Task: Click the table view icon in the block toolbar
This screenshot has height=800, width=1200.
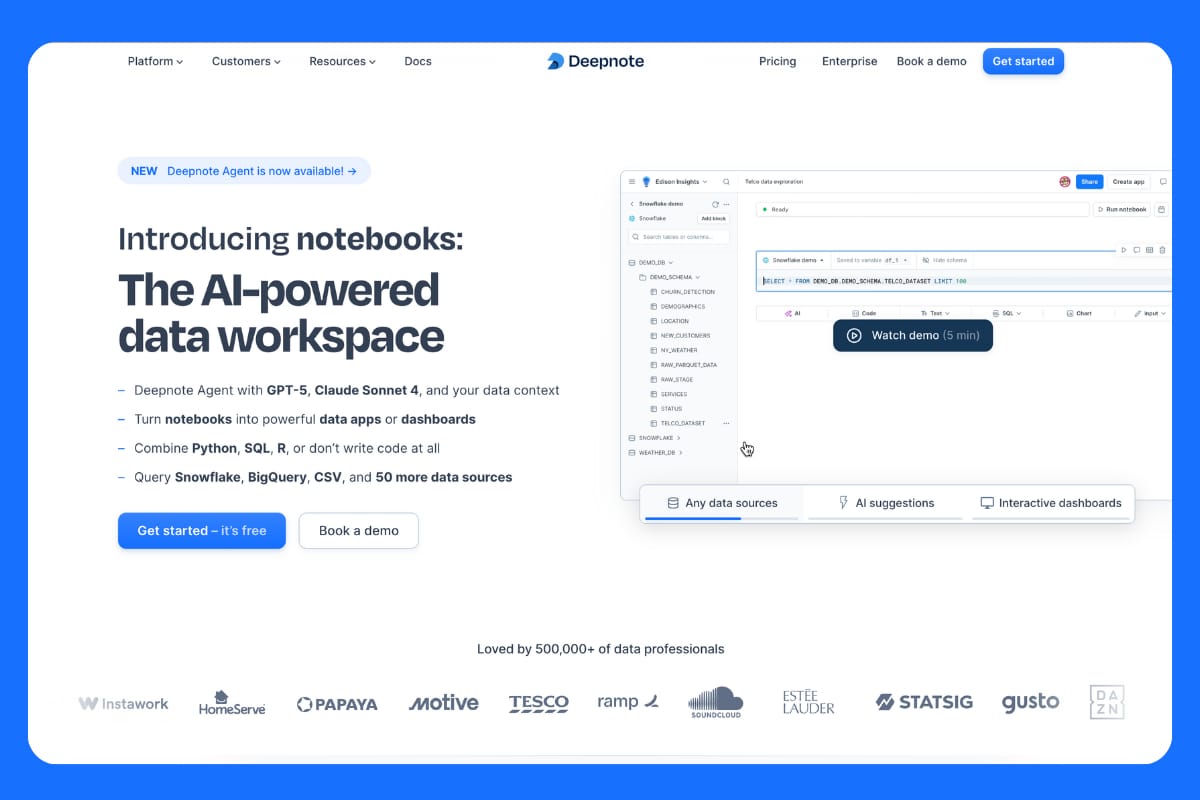Action: (1149, 250)
